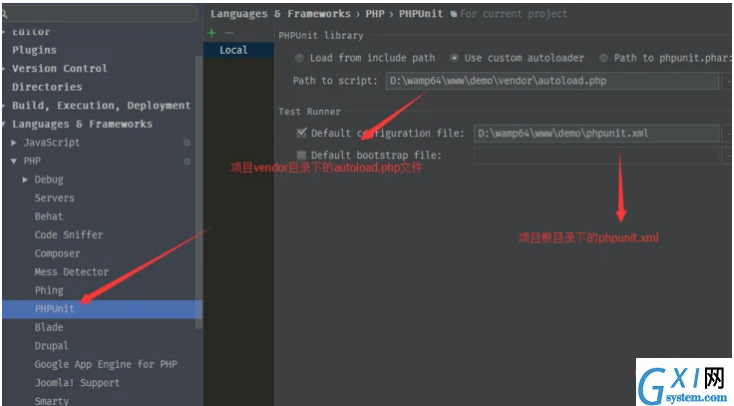Click the copy icon next to PHP

coord(187,161)
